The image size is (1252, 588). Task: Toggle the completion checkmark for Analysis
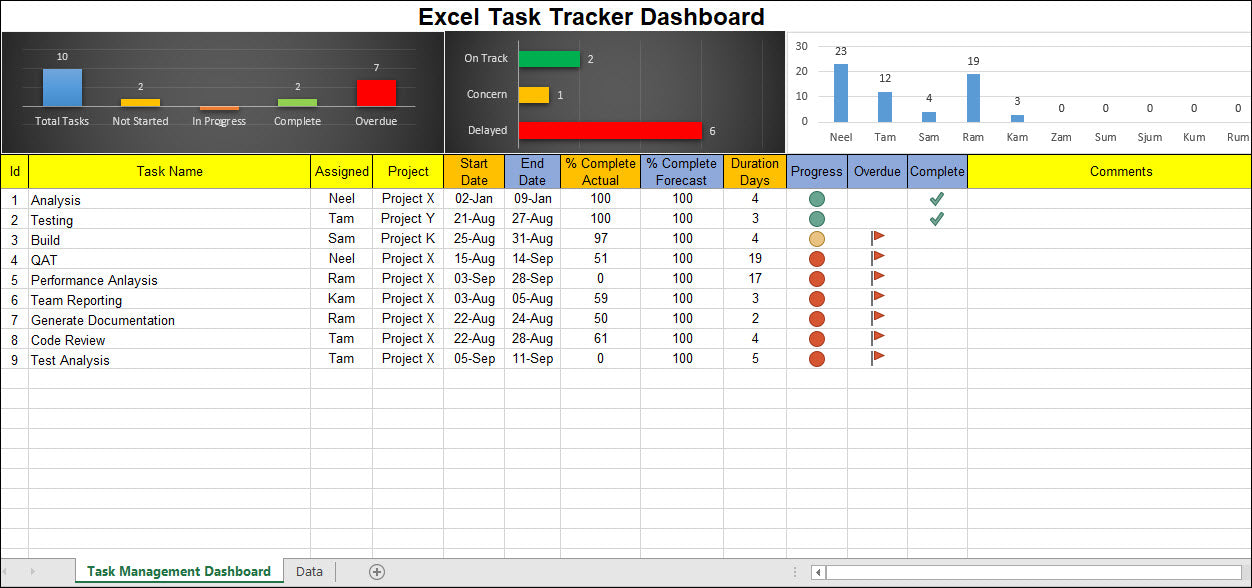tap(936, 198)
